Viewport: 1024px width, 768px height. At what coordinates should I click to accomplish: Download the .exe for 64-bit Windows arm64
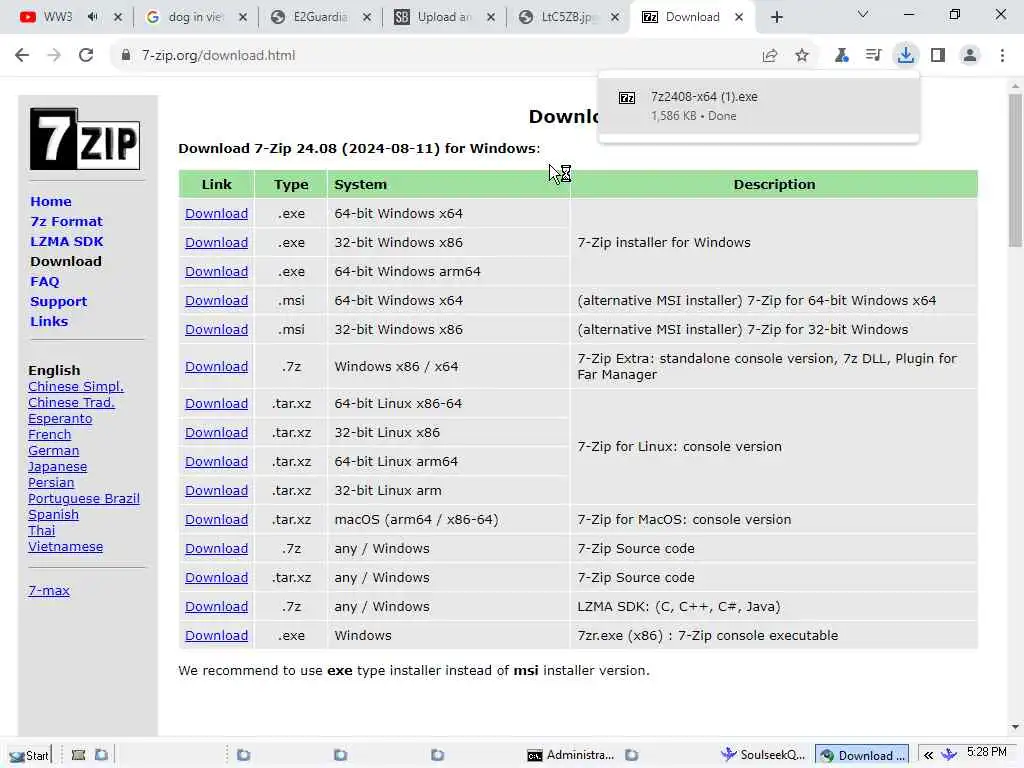click(216, 271)
